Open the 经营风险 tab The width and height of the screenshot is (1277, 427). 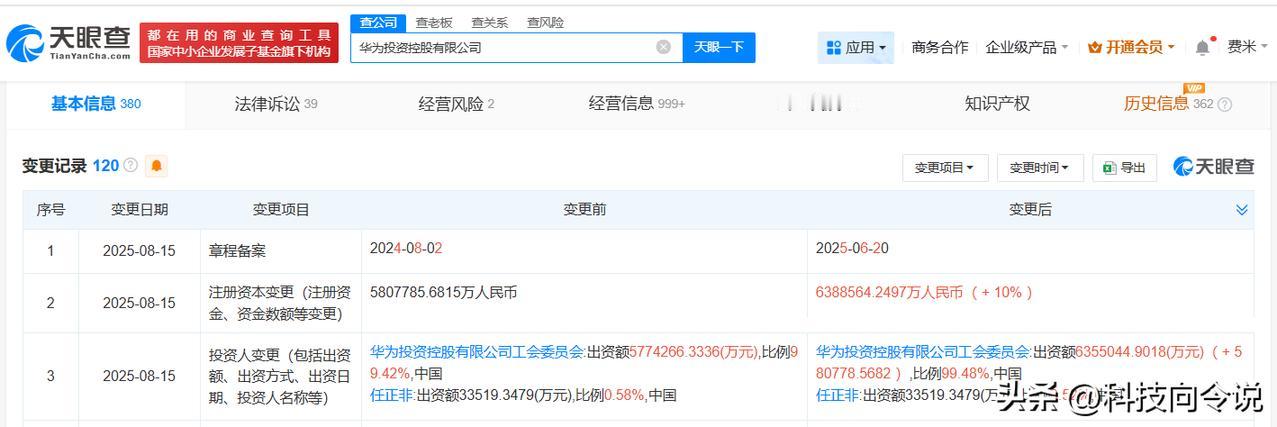456,104
